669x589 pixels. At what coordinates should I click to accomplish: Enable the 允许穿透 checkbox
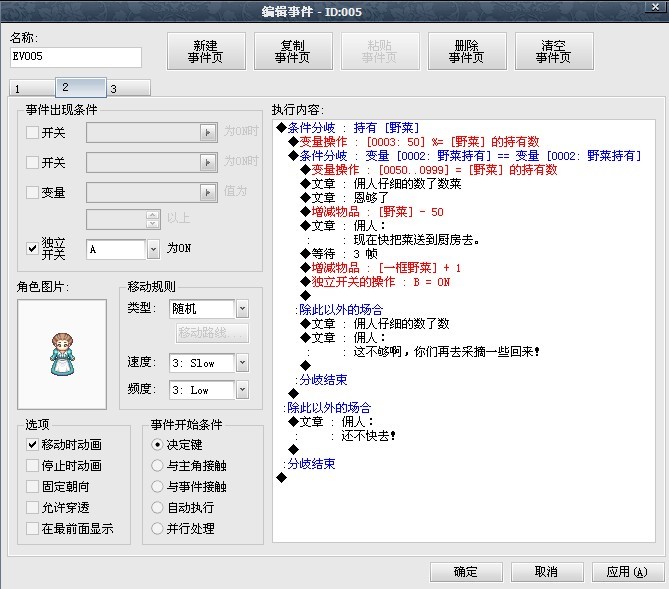32,507
